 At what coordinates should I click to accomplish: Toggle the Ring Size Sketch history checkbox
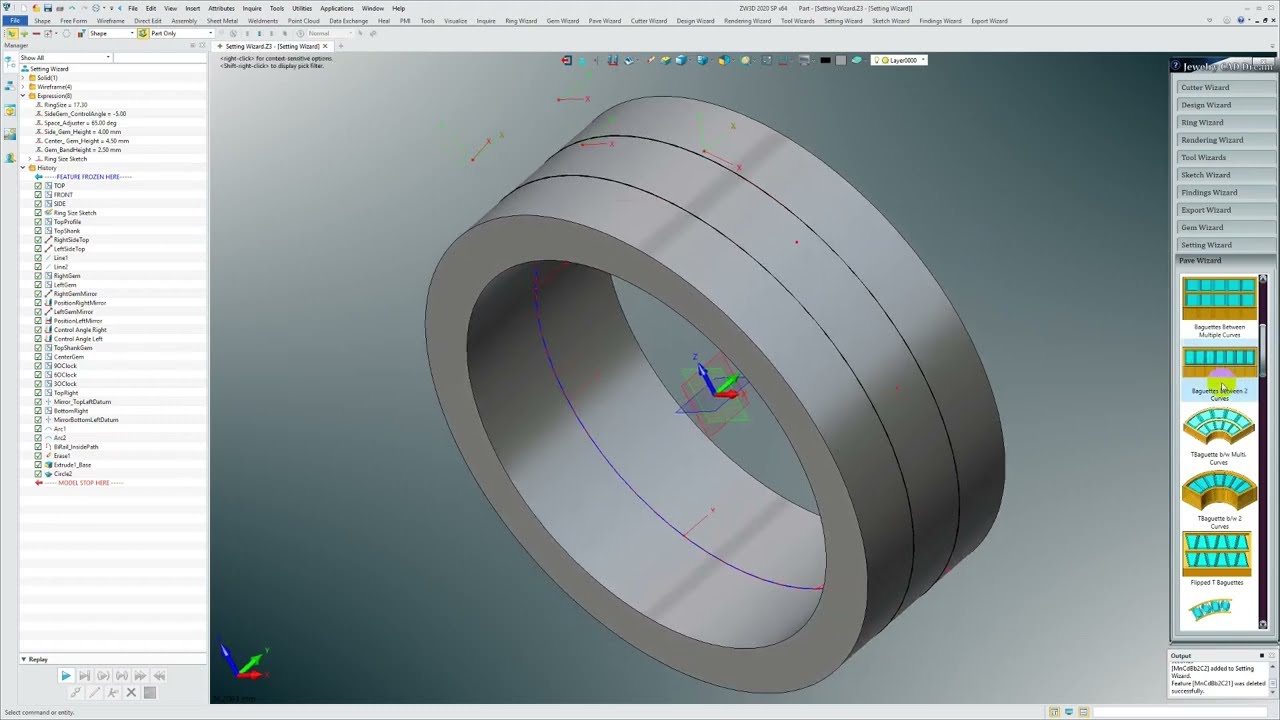[38, 213]
